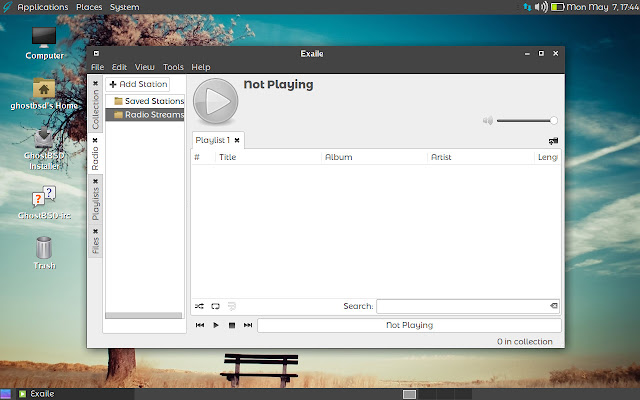Open the Places menu in top panel
This screenshot has width=640, height=400.
[x=89, y=7]
